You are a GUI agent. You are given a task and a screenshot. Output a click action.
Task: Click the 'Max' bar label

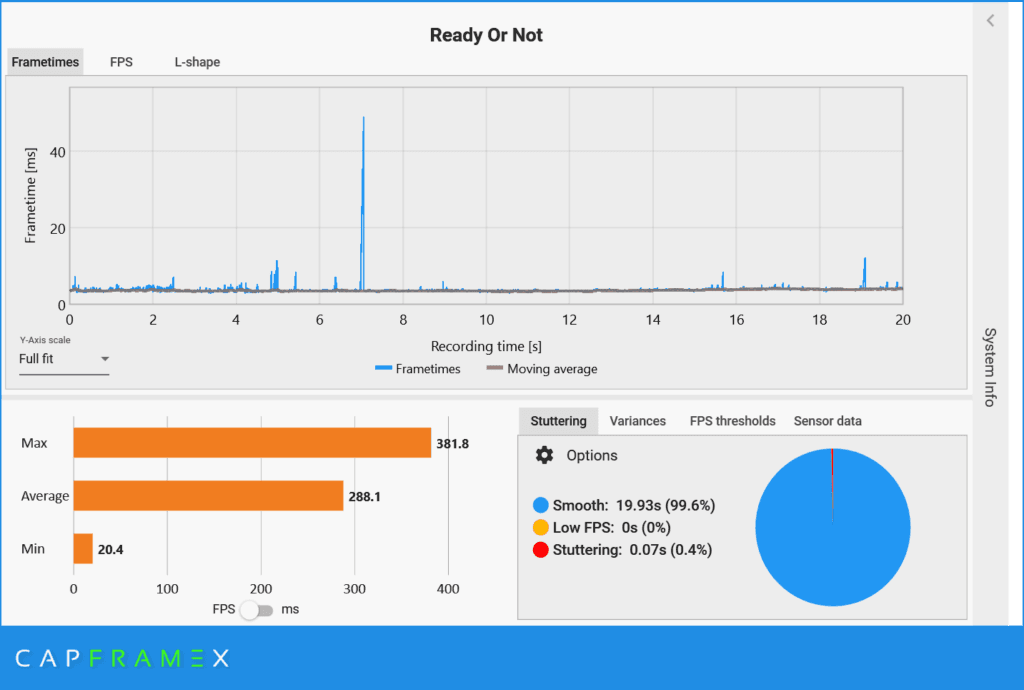pos(34,443)
